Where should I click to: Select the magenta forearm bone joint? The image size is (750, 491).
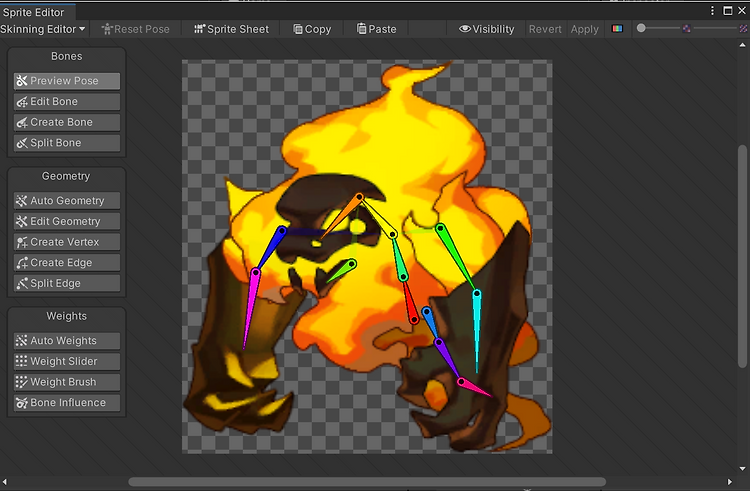255,273
